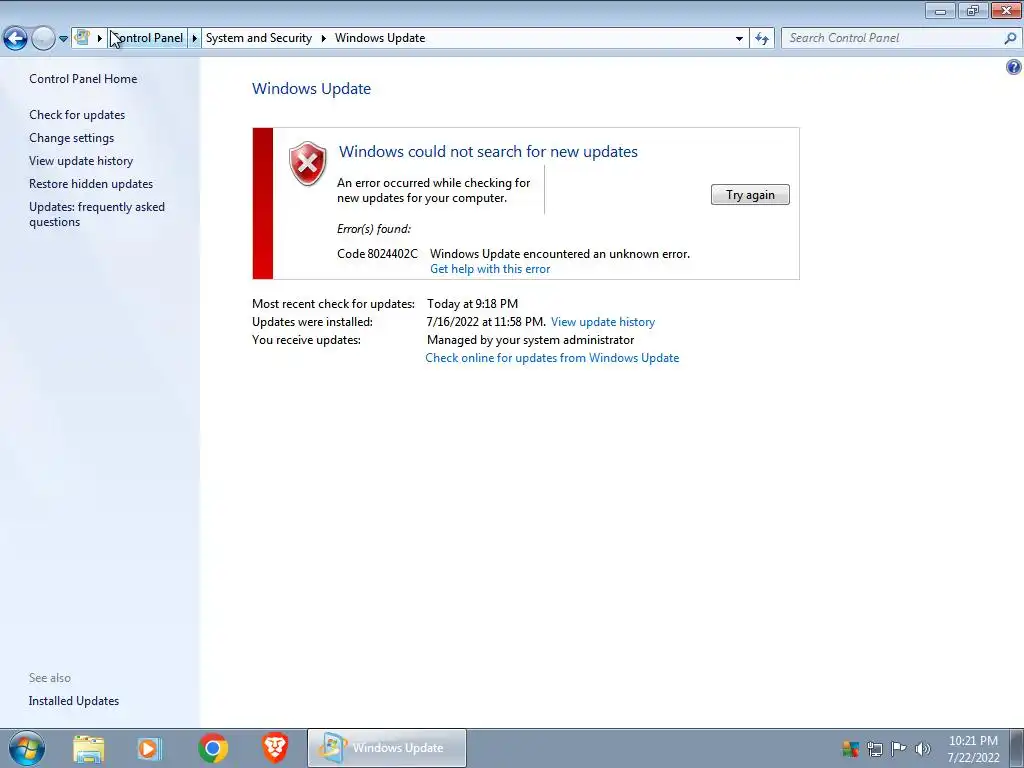1024x768 pixels.
Task: Expand the arrow before Control Panel breadcrumb
Action: pyautogui.click(x=99, y=38)
